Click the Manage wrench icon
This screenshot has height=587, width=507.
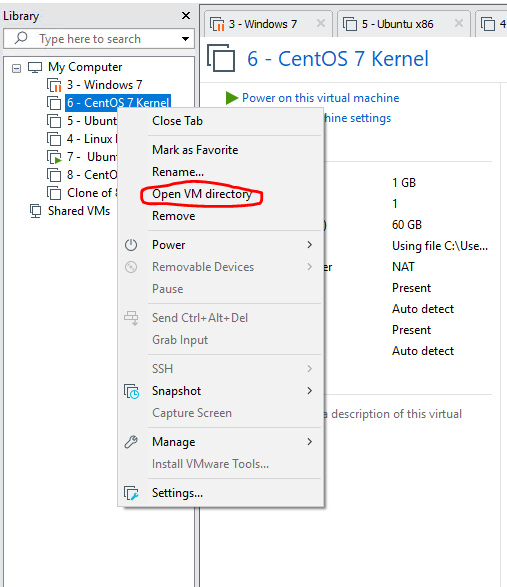tap(131, 442)
